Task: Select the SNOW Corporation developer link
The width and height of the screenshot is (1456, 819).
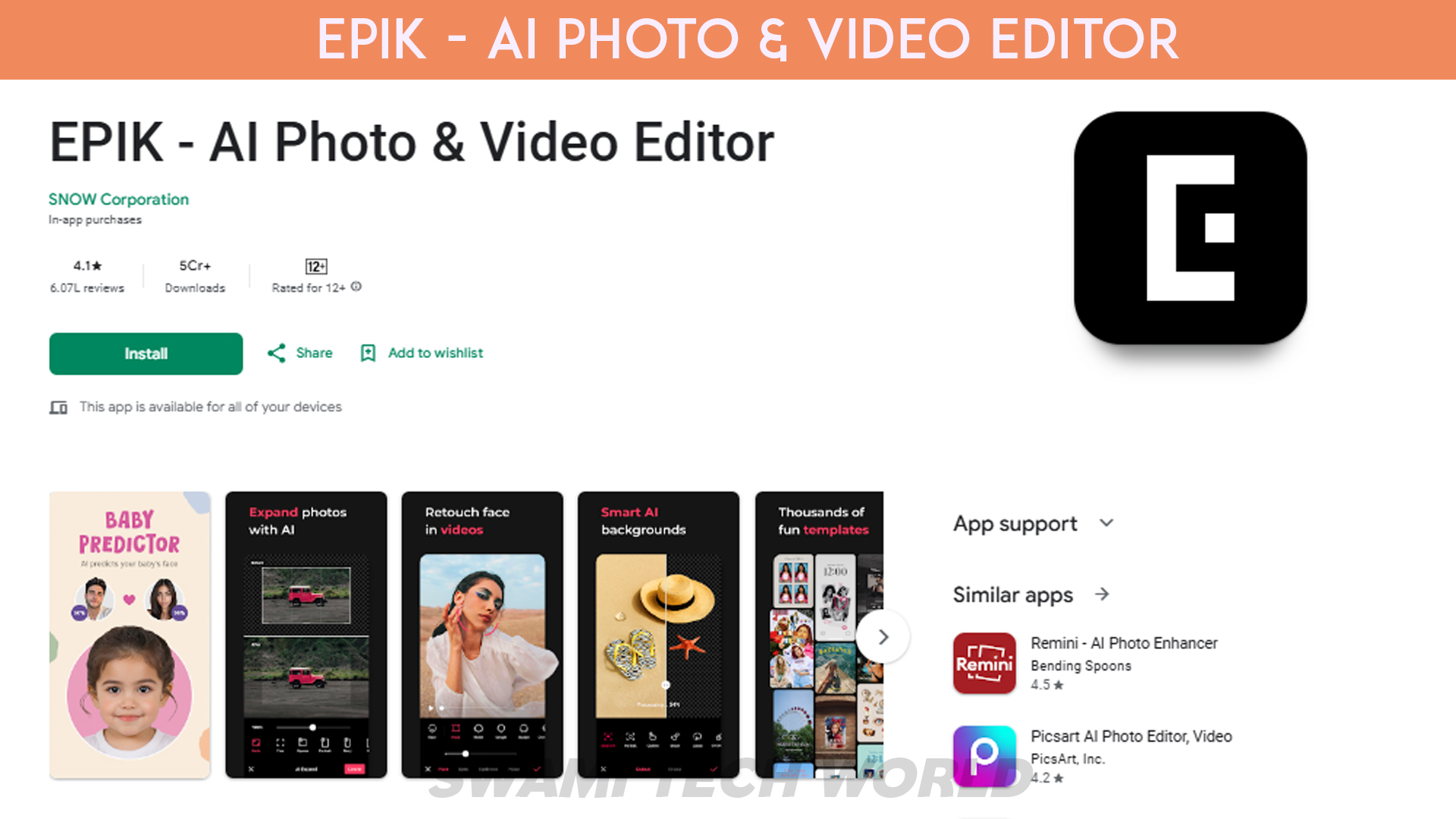Action: click(x=118, y=199)
